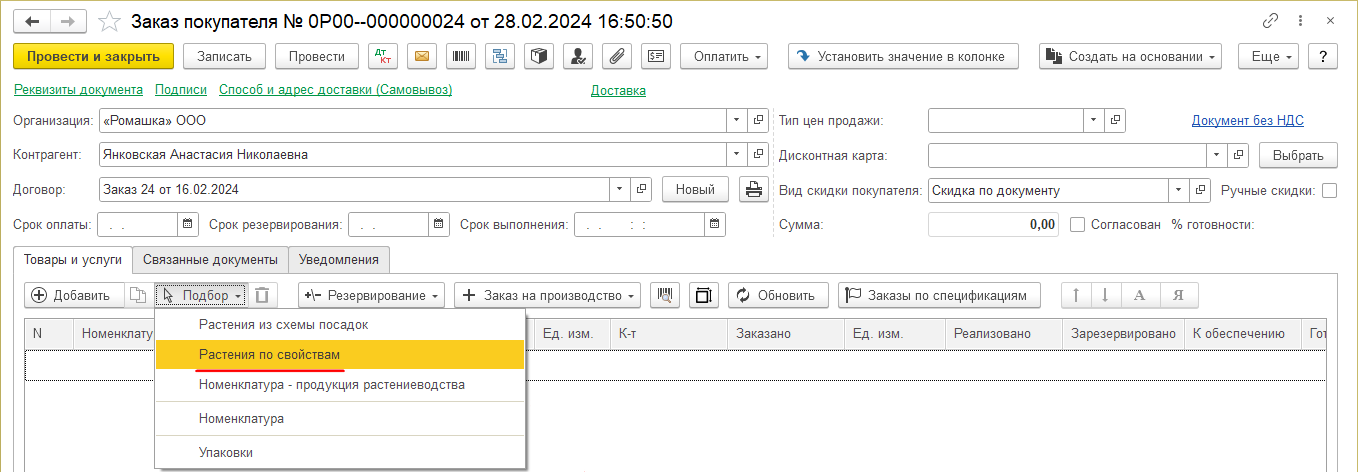Click the Дт/Кт postings icon
The image size is (1358, 472).
(x=380, y=57)
